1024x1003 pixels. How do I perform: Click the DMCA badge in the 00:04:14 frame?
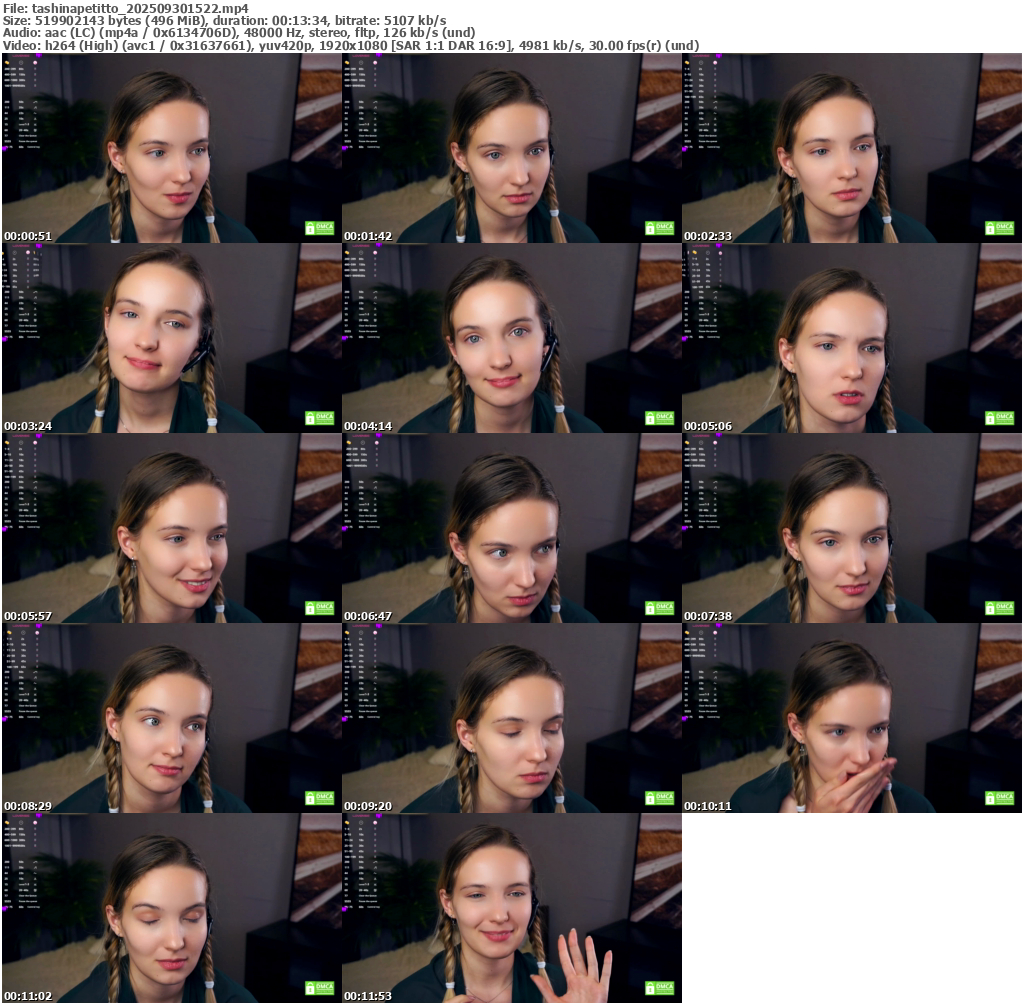click(x=660, y=418)
